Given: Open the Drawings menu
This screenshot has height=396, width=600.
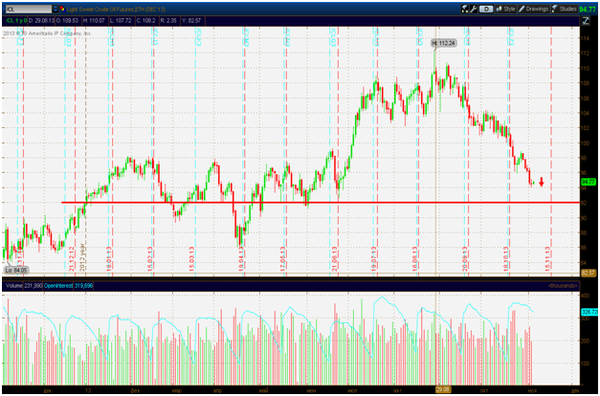Looking at the screenshot, I should [534, 9].
